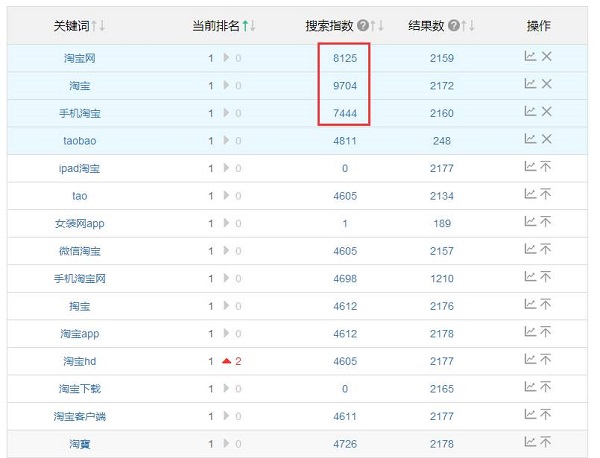Open keyword link 手机淘宝网
This screenshot has height=458, width=600.
(80, 279)
